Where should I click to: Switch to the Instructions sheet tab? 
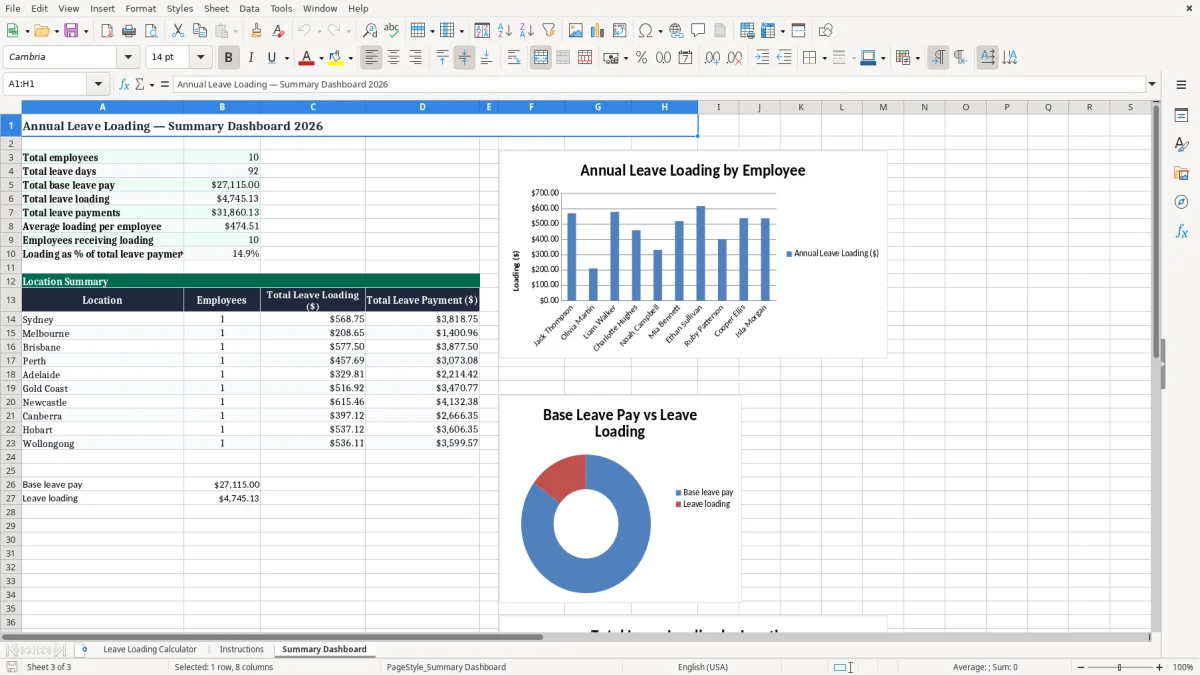point(242,649)
